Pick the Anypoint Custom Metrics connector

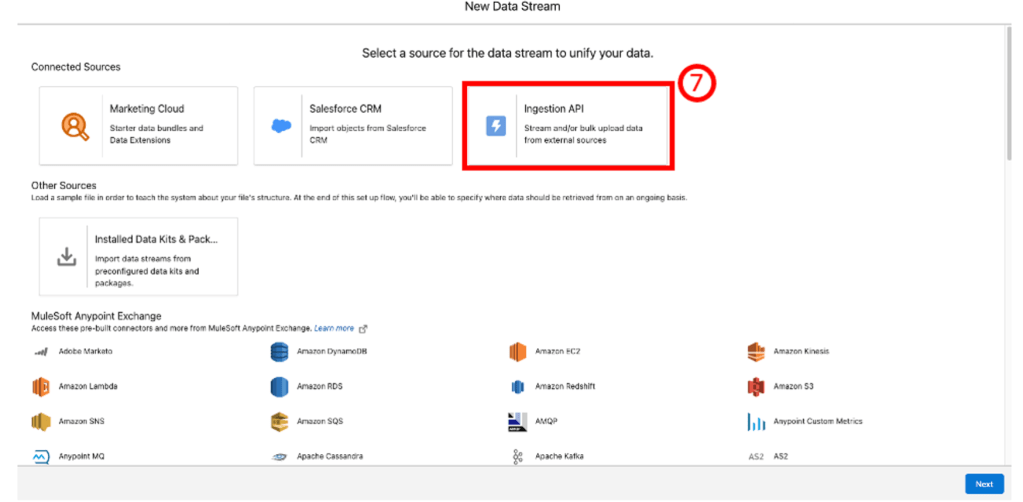[x=817, y=421]
